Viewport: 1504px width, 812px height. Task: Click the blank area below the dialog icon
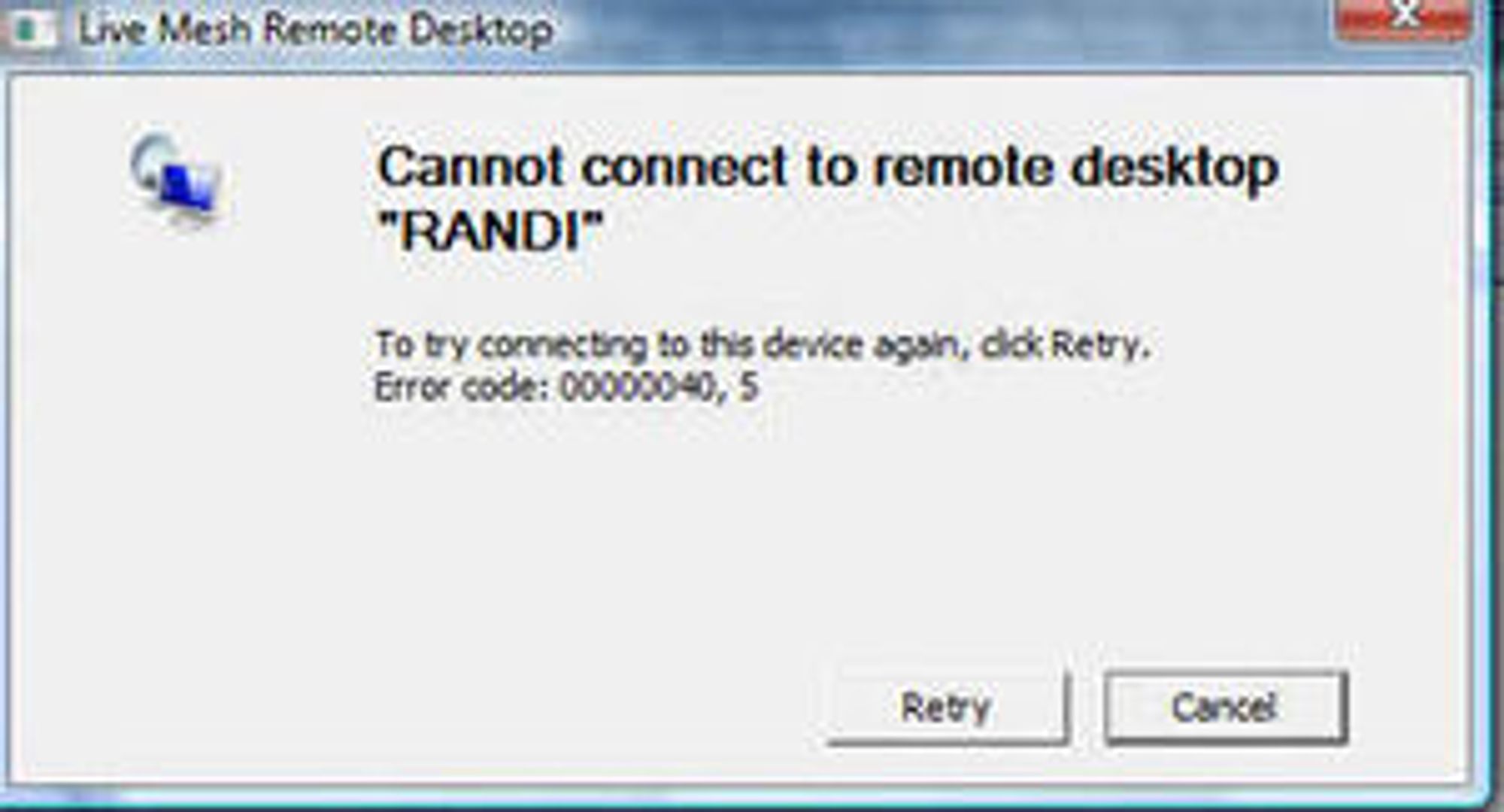(176, 451)
